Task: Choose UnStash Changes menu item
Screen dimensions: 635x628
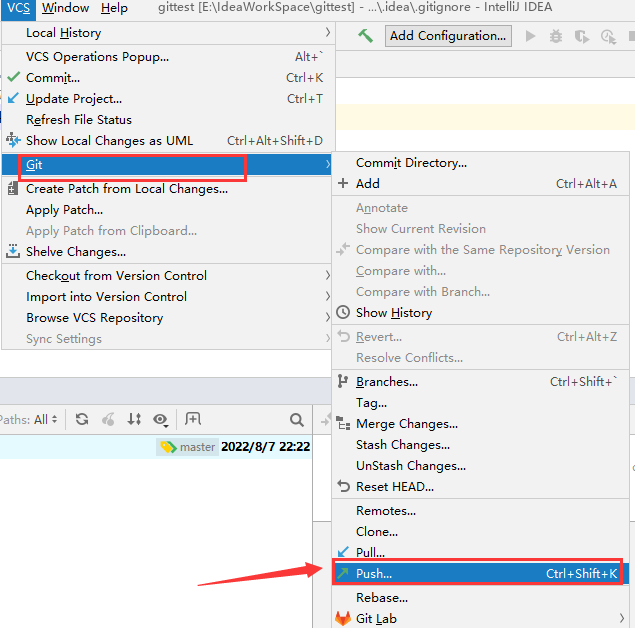Action: tap(480, 466)
